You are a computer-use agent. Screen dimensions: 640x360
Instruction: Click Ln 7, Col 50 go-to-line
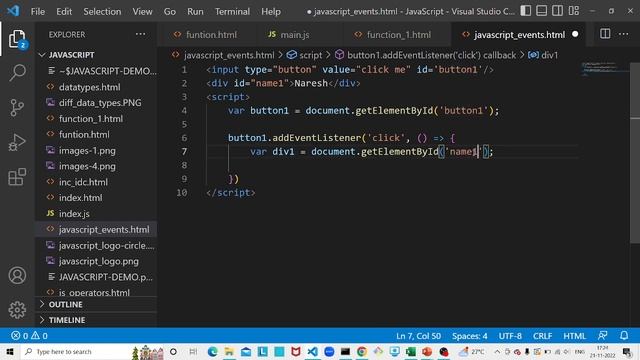[418, 336]
